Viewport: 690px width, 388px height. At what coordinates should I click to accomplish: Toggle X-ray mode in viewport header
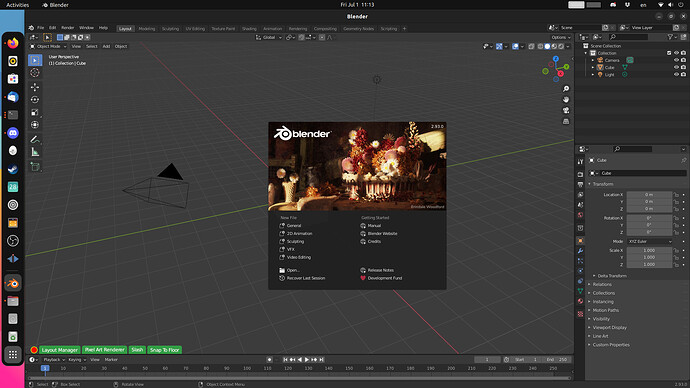(x=531, y=46)
